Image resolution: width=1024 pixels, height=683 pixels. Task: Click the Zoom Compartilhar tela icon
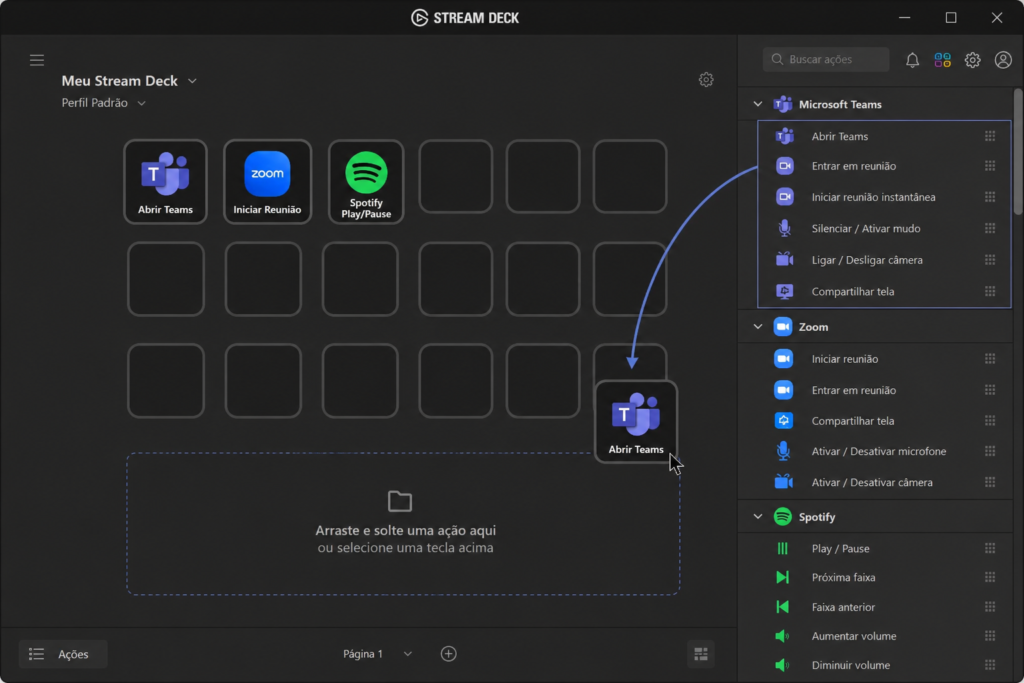pyautogui.click(x=783, y=421)
